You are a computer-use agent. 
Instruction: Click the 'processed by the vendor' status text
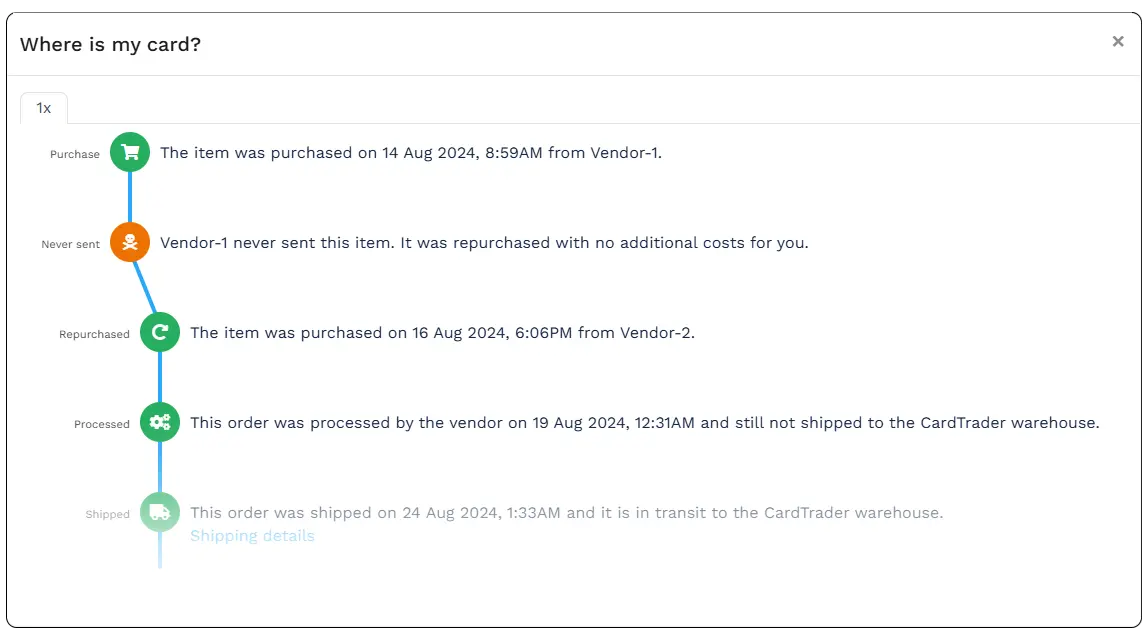pos(644,422)
